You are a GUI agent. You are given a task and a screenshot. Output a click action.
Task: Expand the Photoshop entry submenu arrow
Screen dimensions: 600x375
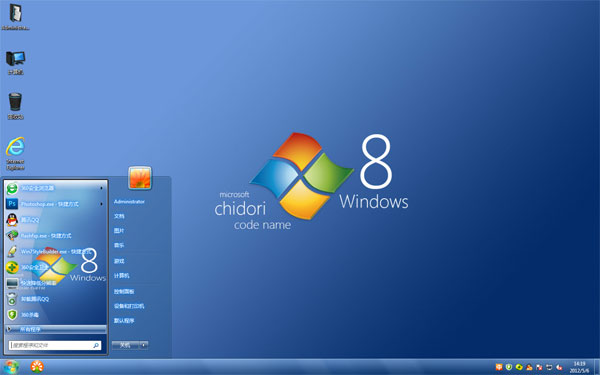tap(101, 204)
